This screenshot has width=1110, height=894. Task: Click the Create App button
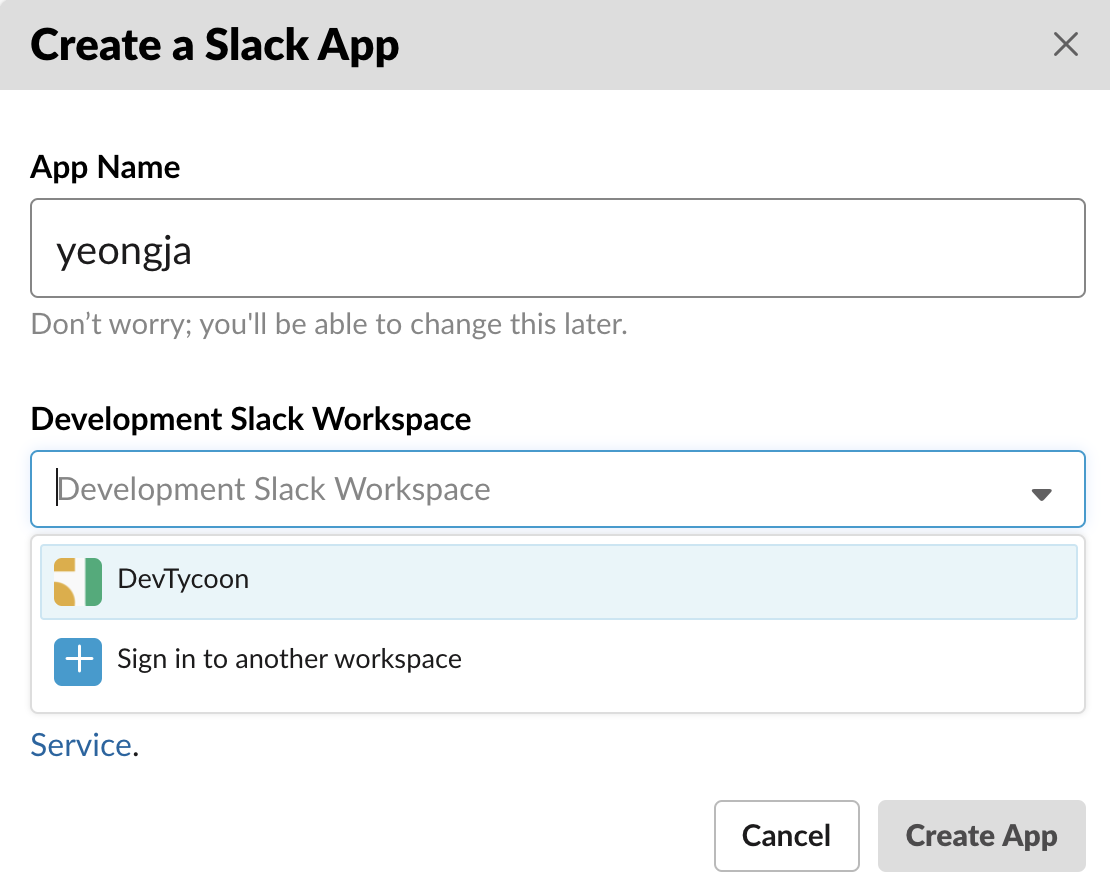pyautogui.click(x=982, y=836)
